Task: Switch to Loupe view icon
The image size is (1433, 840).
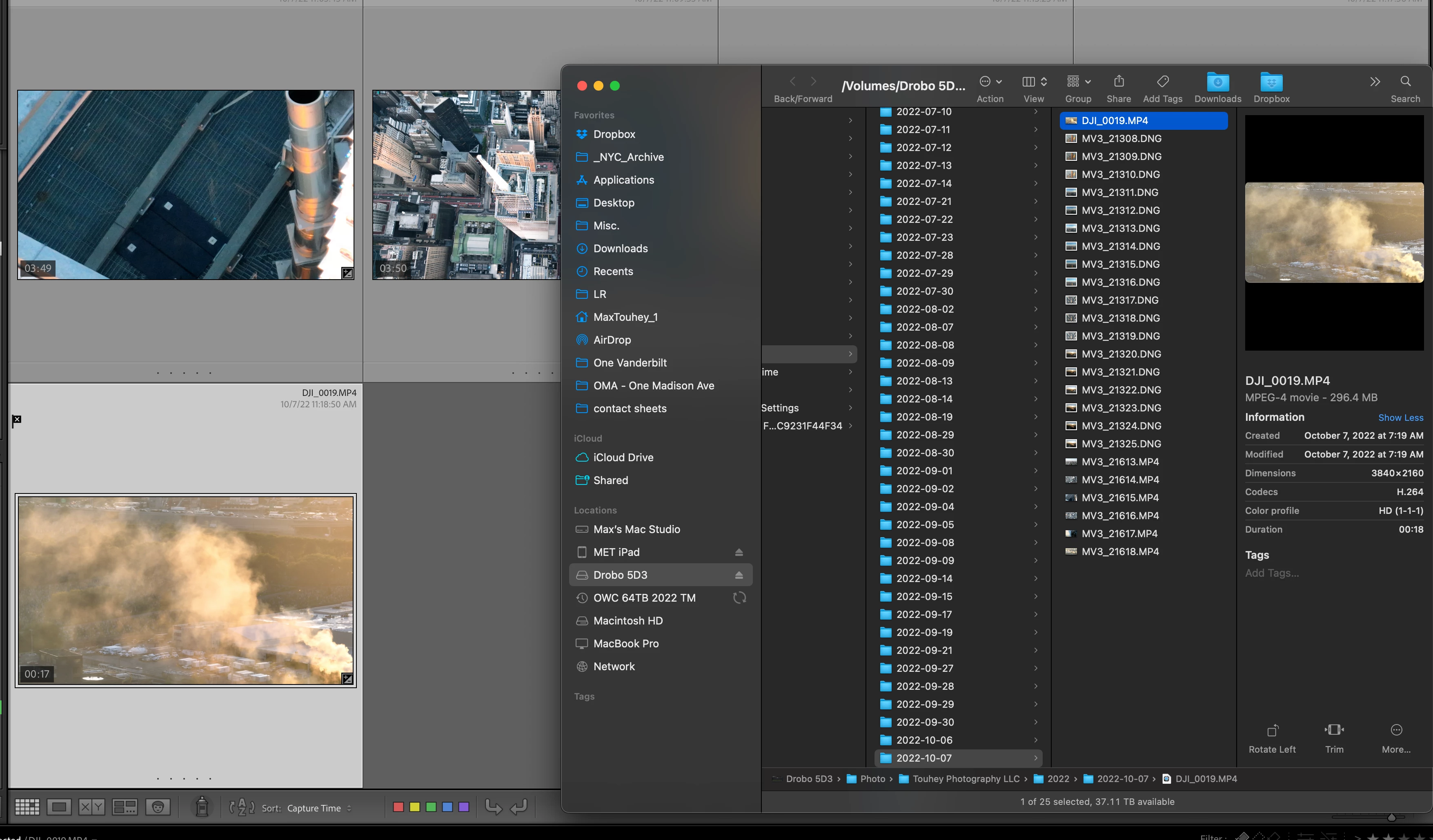Action: [x=59, y=807]
